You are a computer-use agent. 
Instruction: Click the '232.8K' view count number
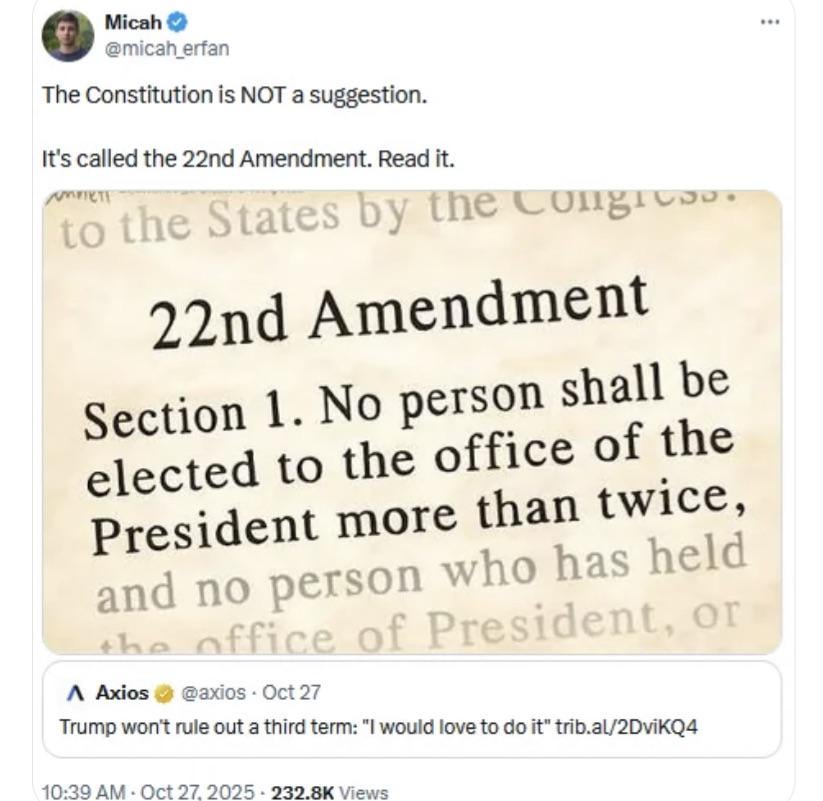pyautogui.click(x=304, y=792)
